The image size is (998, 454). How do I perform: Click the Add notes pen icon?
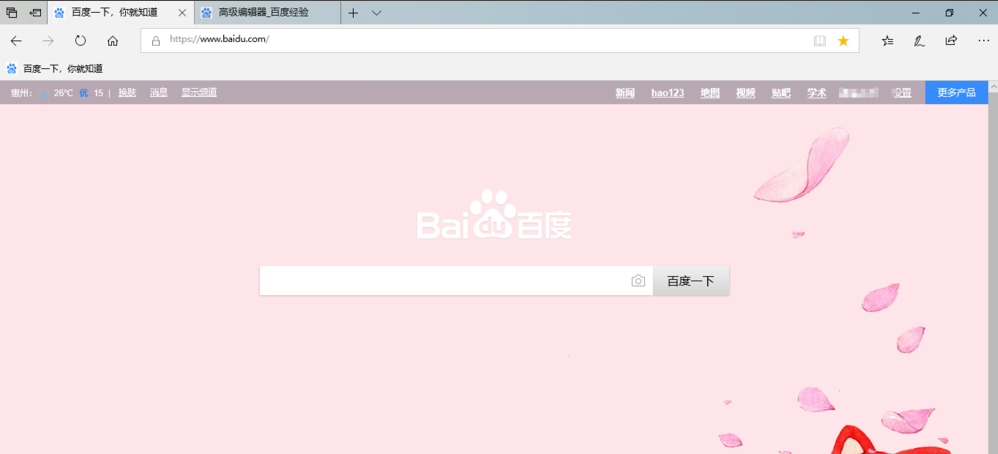click(x=919, y=41)
